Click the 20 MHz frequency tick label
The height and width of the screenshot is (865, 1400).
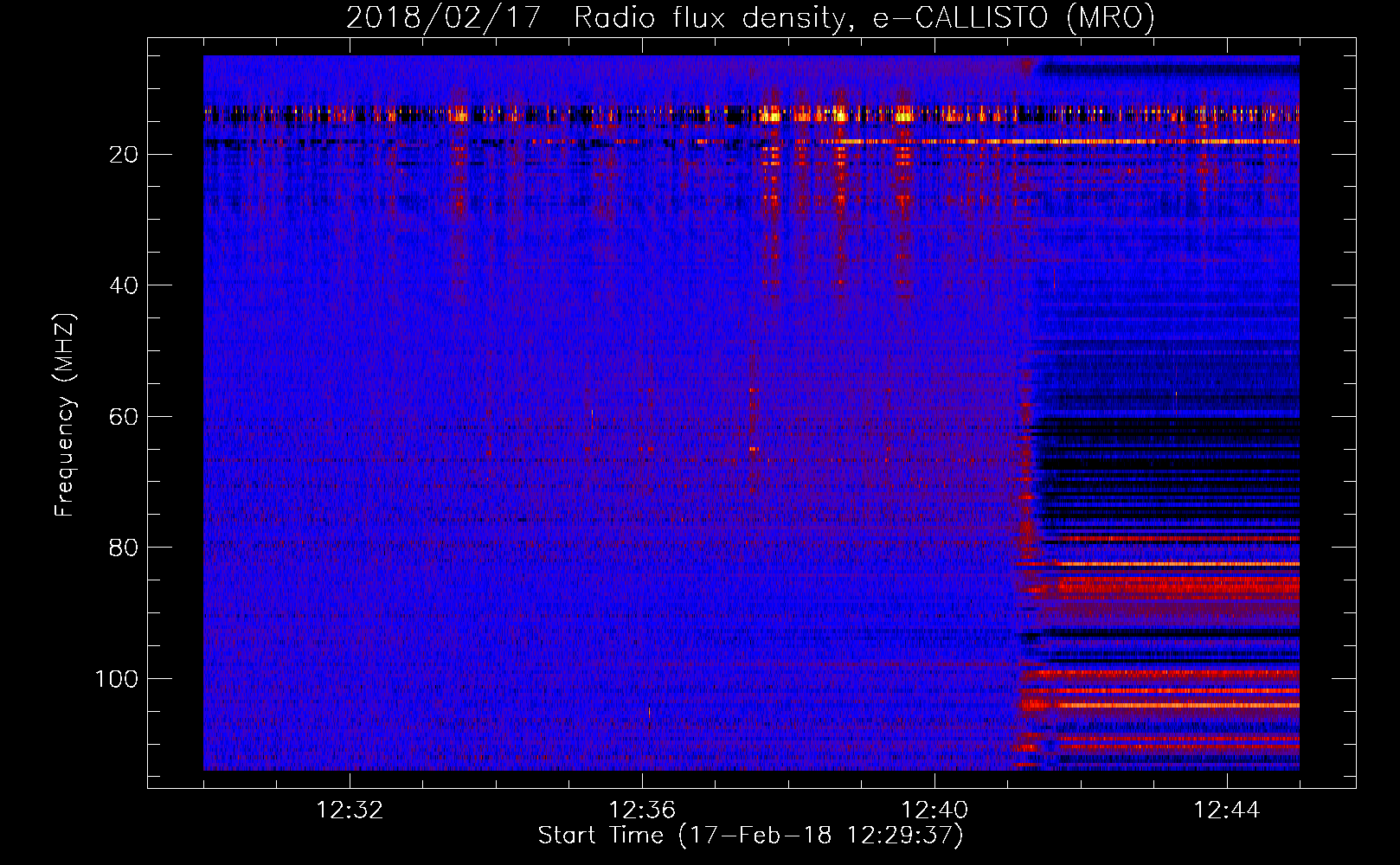125,155
